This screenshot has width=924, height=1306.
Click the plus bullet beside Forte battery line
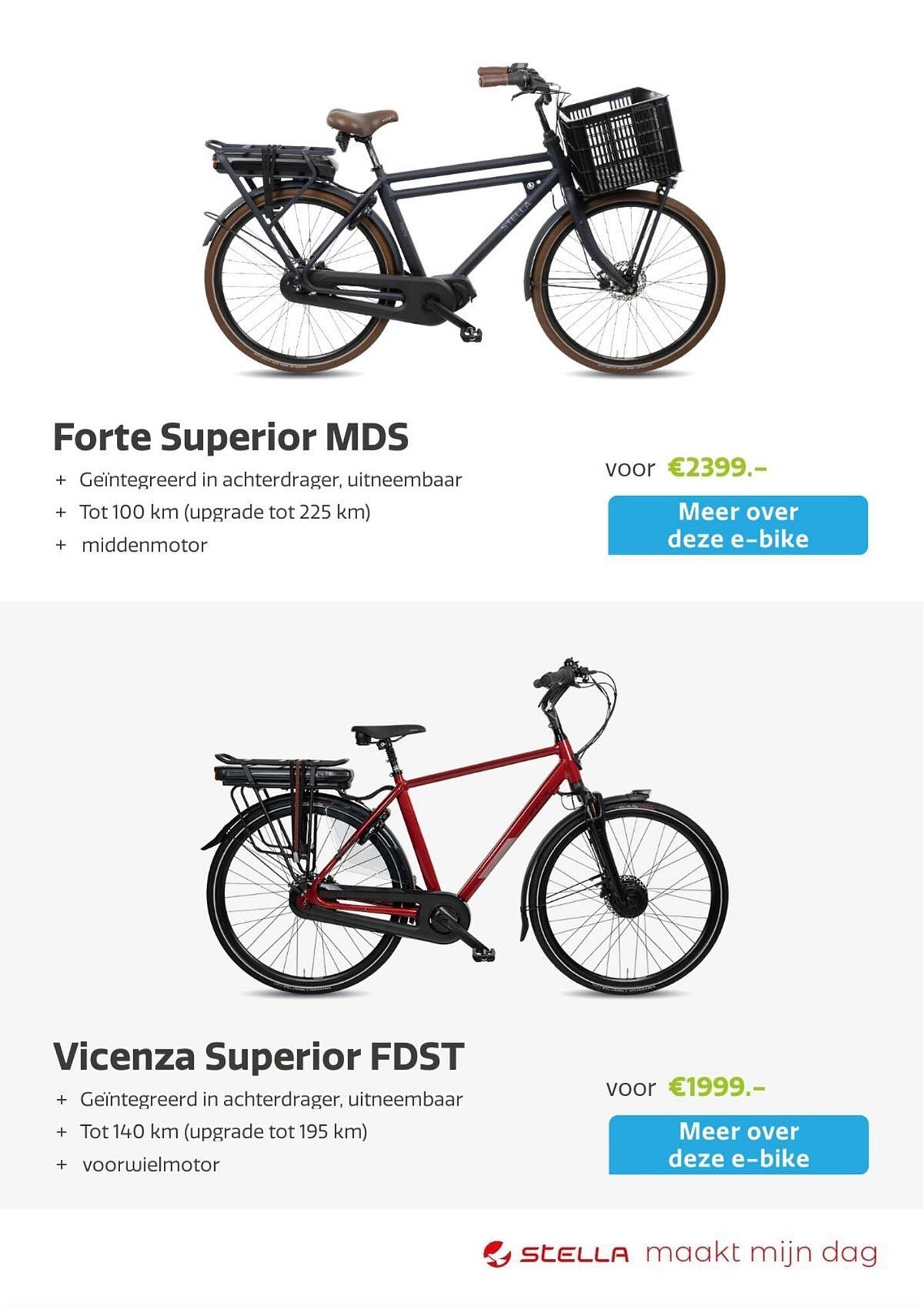61,481
